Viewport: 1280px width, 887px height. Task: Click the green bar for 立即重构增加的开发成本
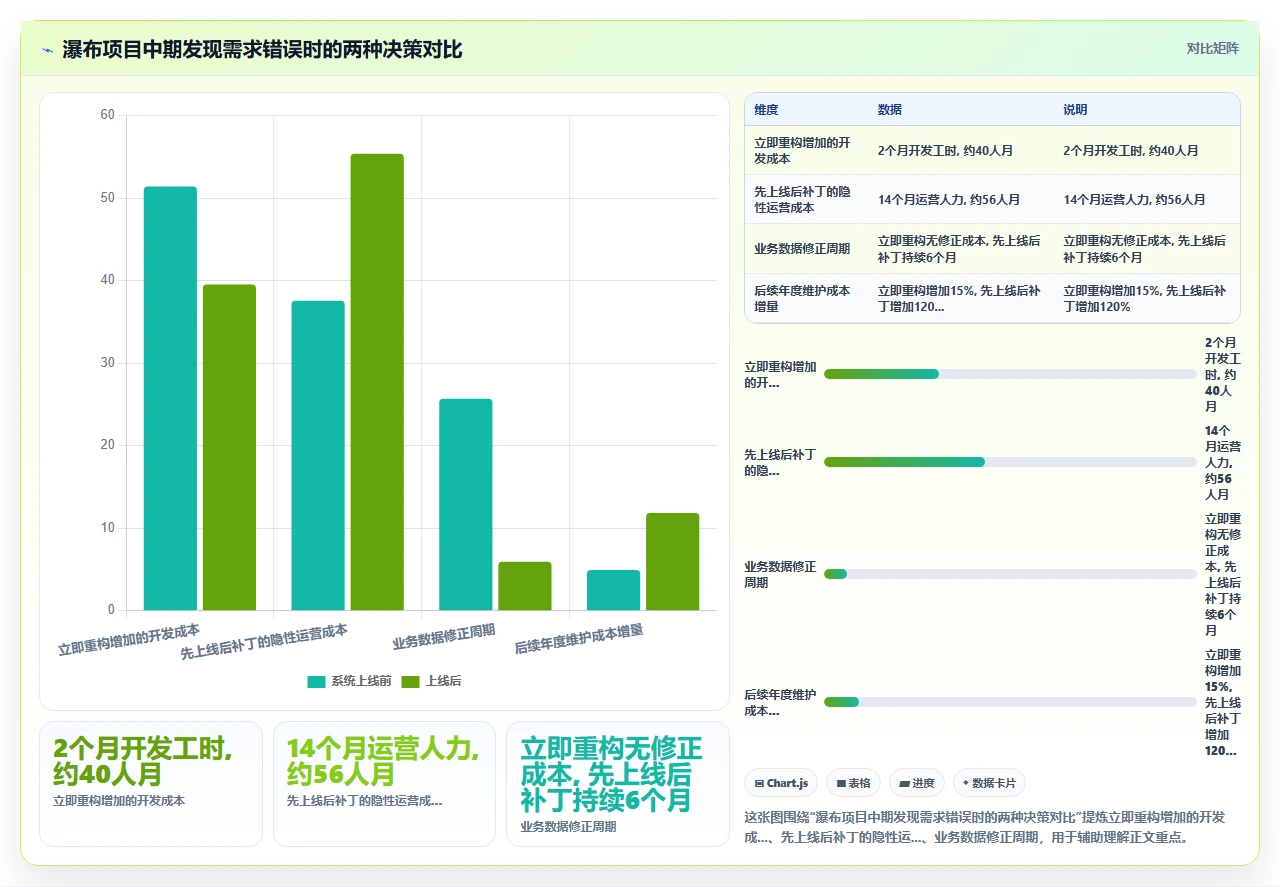(229, 447)
